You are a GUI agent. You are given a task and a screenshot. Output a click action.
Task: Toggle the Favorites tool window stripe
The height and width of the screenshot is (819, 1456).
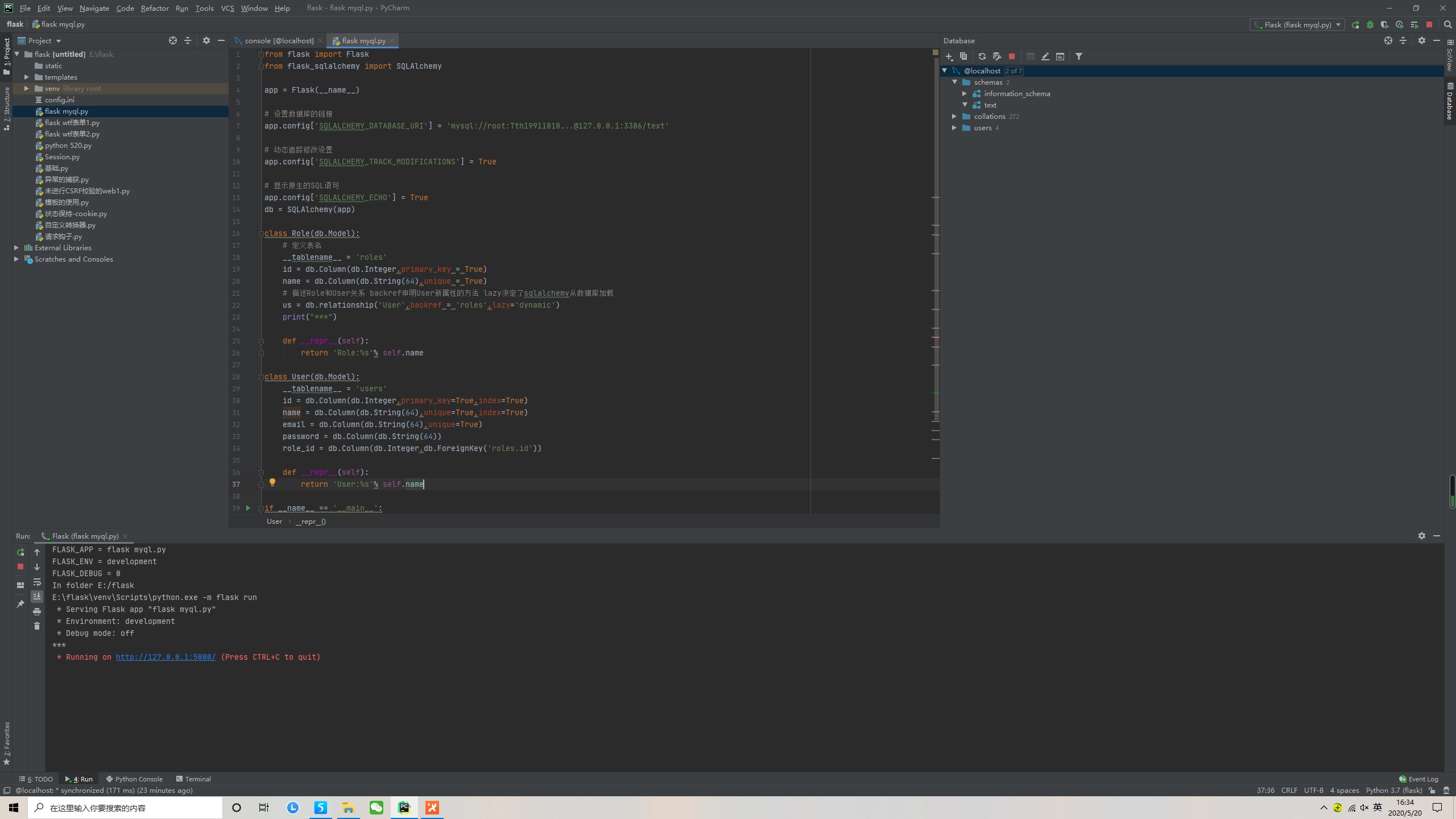[x=6, y=743]
